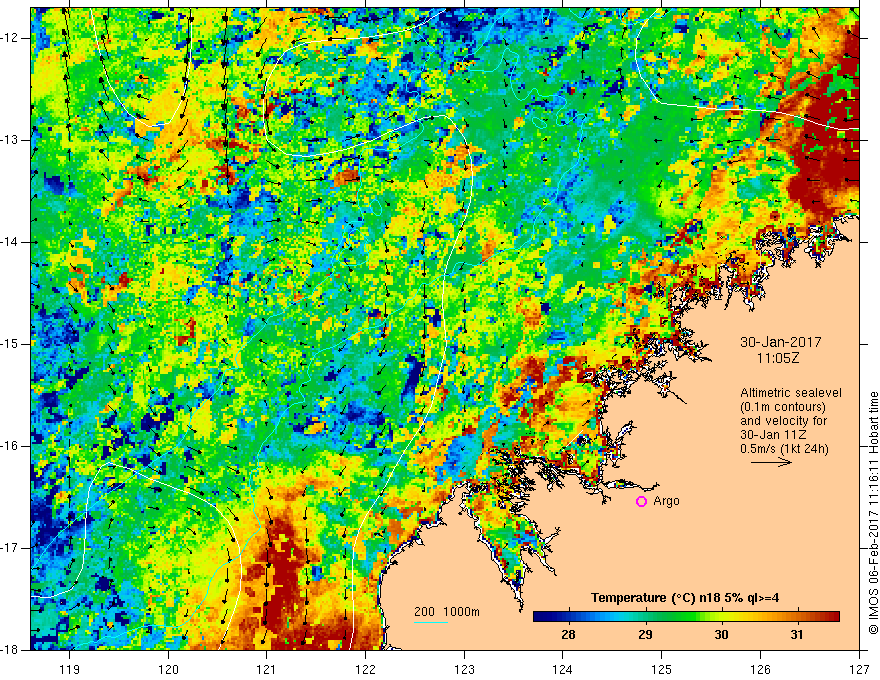
Task: Click the latitude label '-18'
Action: click(11, 649)
